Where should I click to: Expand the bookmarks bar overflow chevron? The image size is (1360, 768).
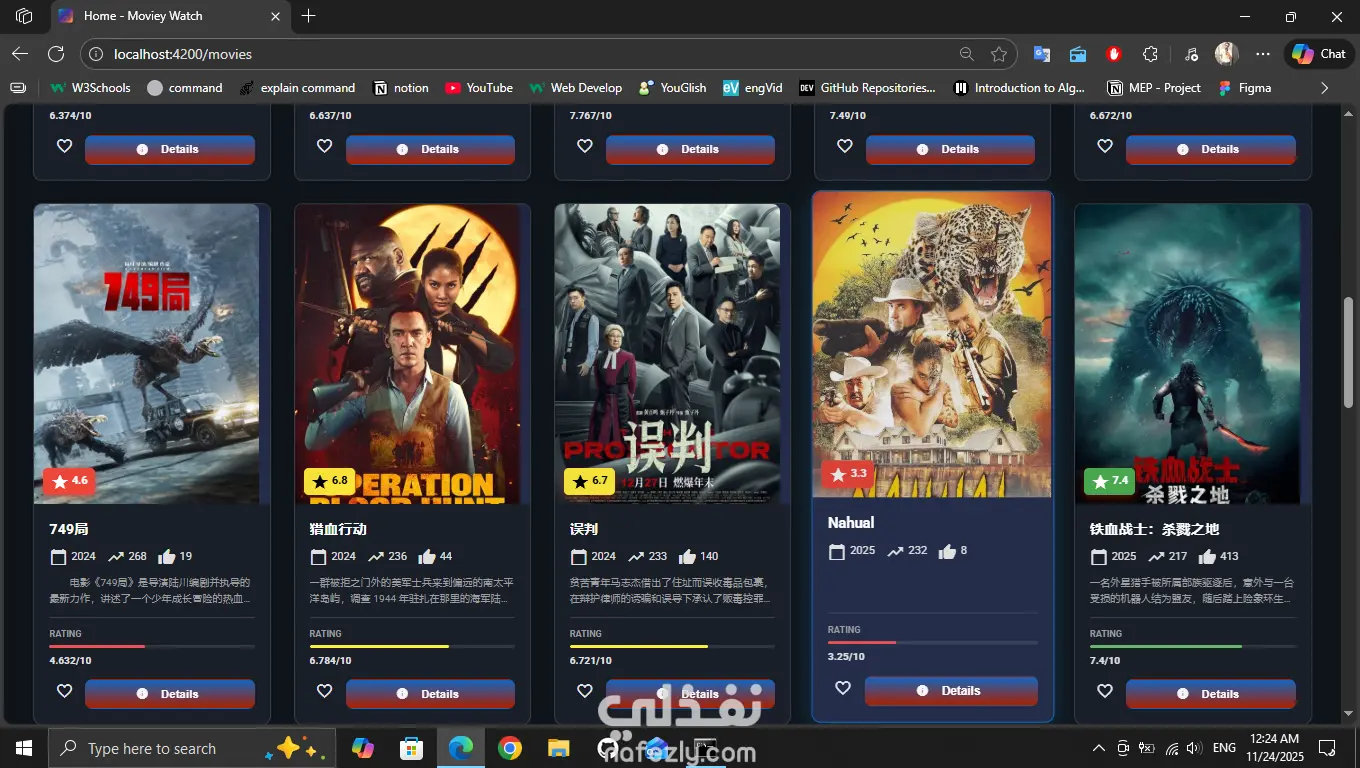click(1325, 88)
